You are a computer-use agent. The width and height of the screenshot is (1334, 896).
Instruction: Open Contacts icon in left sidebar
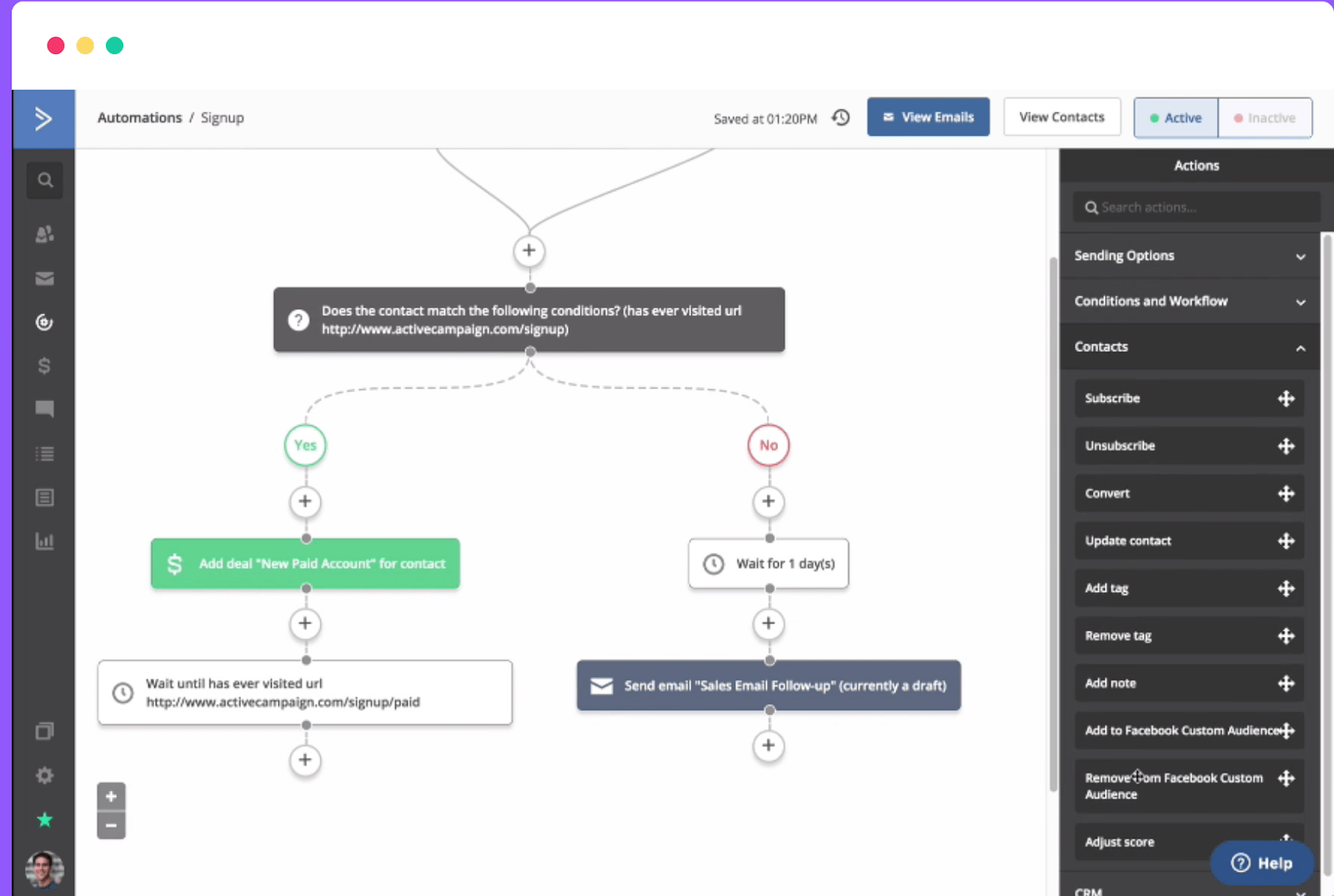coord(45,234)
